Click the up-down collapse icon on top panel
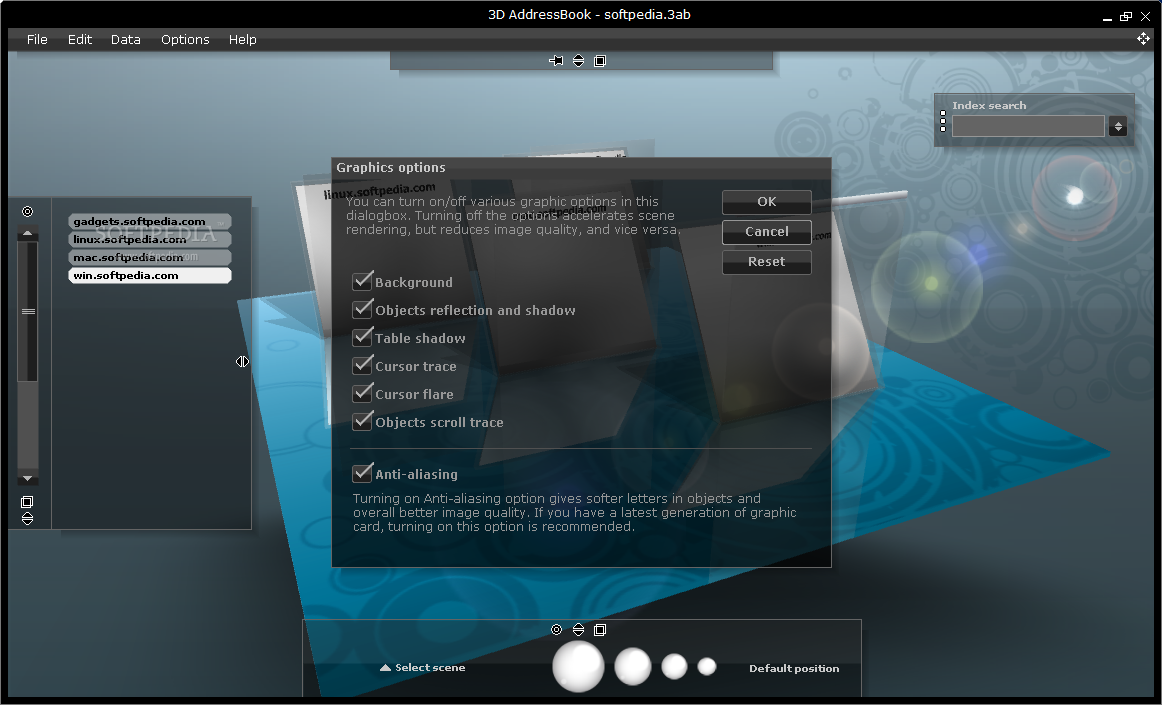The width and height of the screenshot is (1162, 705). (578, 61)
